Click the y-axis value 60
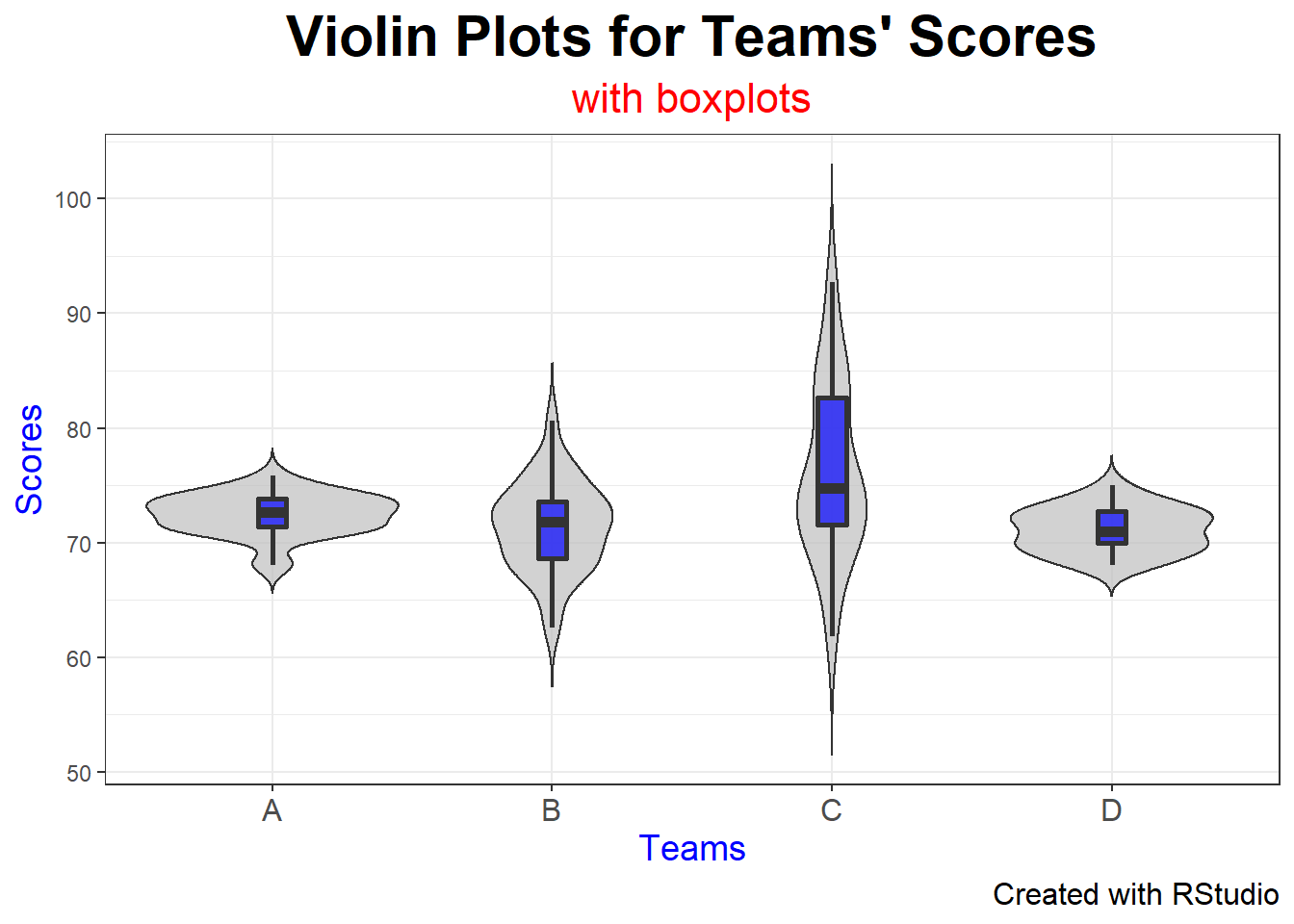The width and height of the screenshot is (1294, 924). 79,659
